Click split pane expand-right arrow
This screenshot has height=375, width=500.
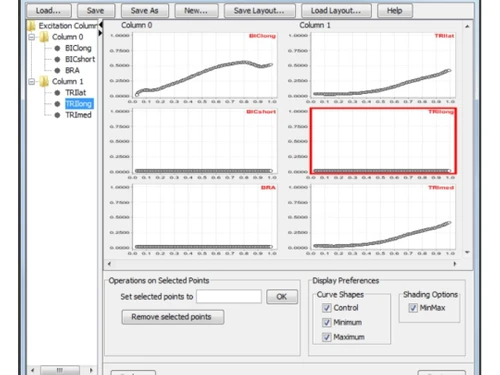[x=100, y=33]
